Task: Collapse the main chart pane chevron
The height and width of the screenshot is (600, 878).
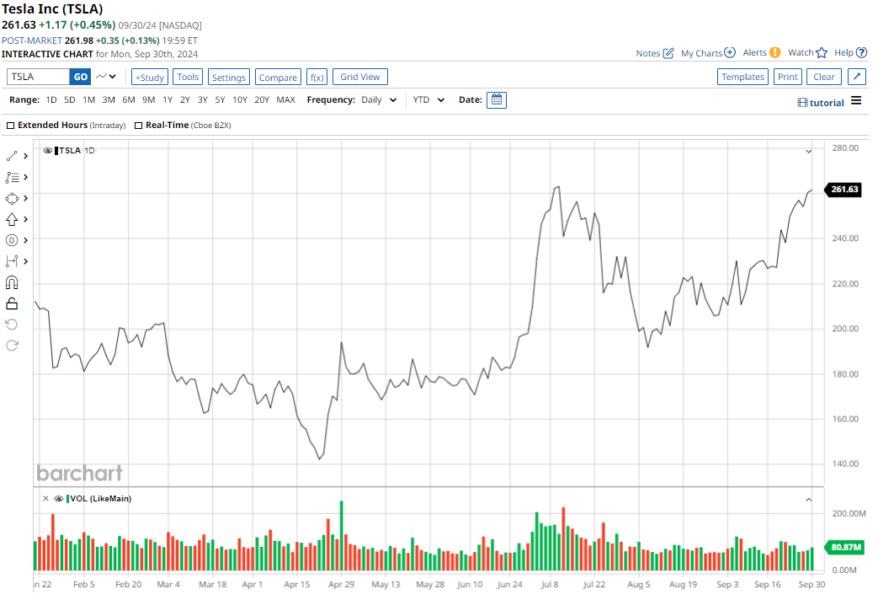Action: [809, 151]
